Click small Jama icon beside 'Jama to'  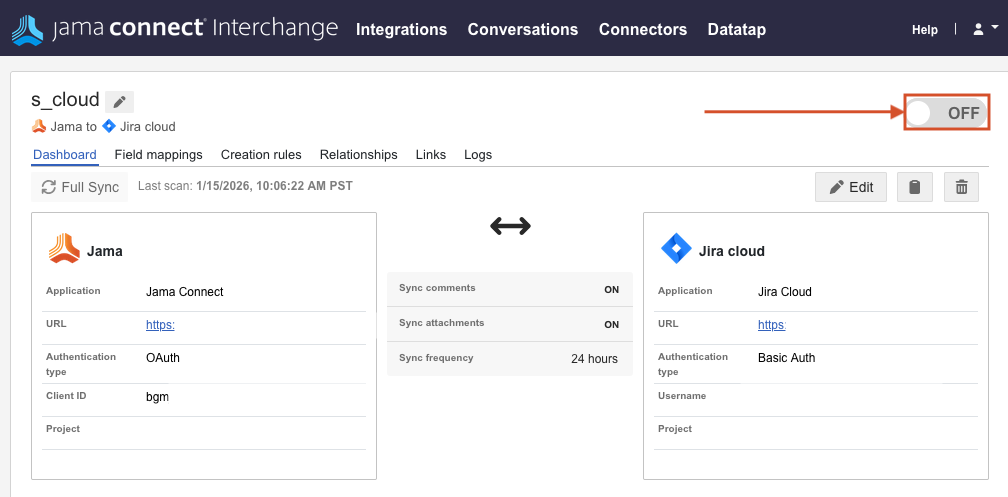click(39, 126)
